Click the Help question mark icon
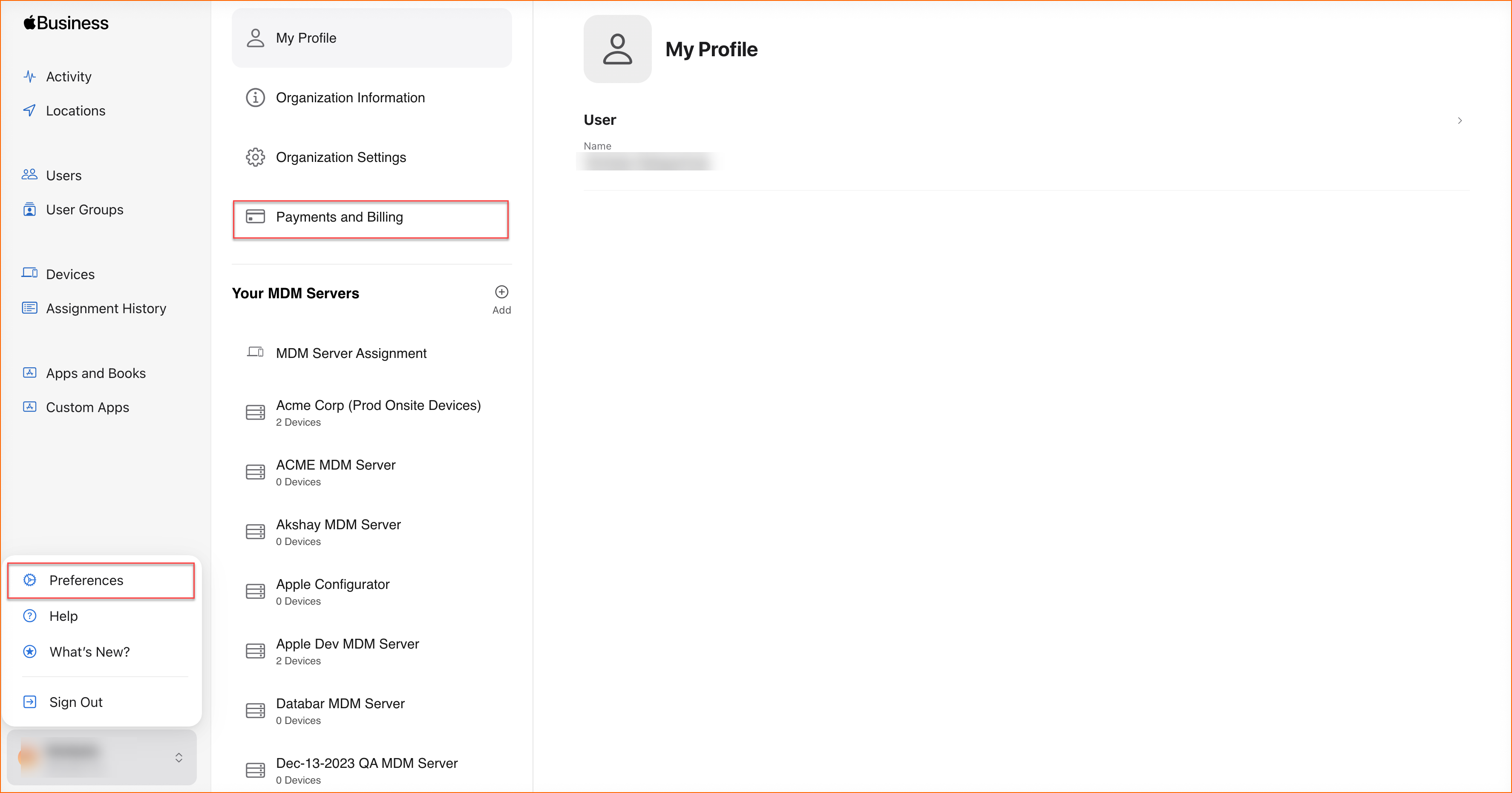Screen dimensions: 1512x793 pos(30,616)
